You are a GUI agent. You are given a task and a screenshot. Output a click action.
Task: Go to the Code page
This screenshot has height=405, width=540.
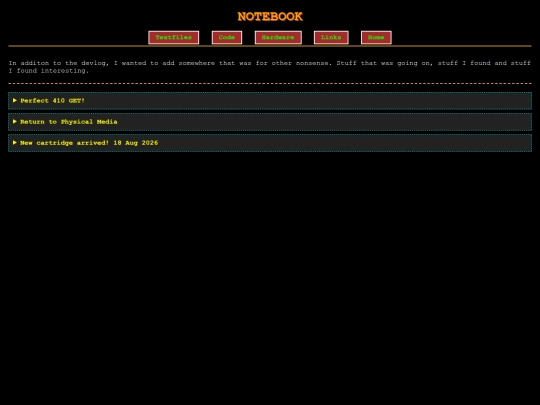(x=227, y=37)
